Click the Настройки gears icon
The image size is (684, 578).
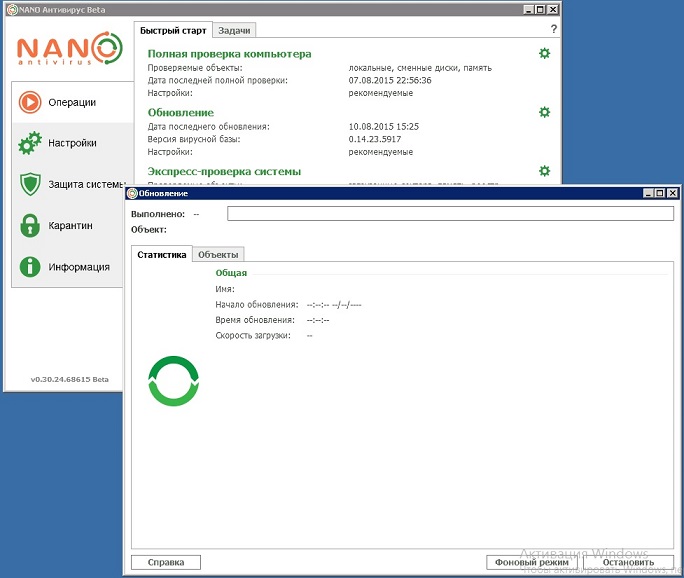tap(30, 143)
